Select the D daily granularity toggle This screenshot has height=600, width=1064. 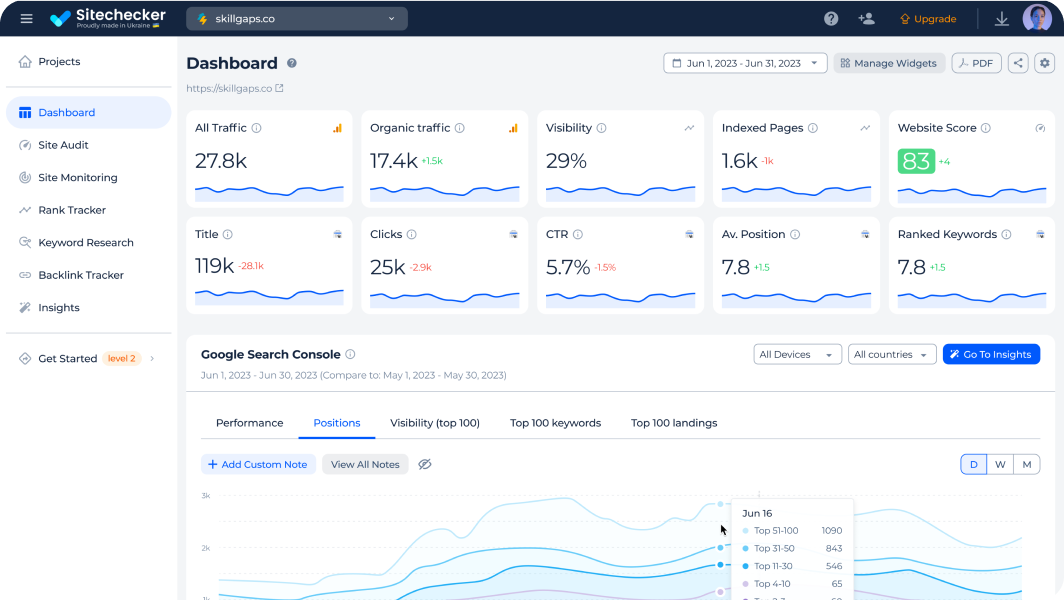[x=974, y=464]
